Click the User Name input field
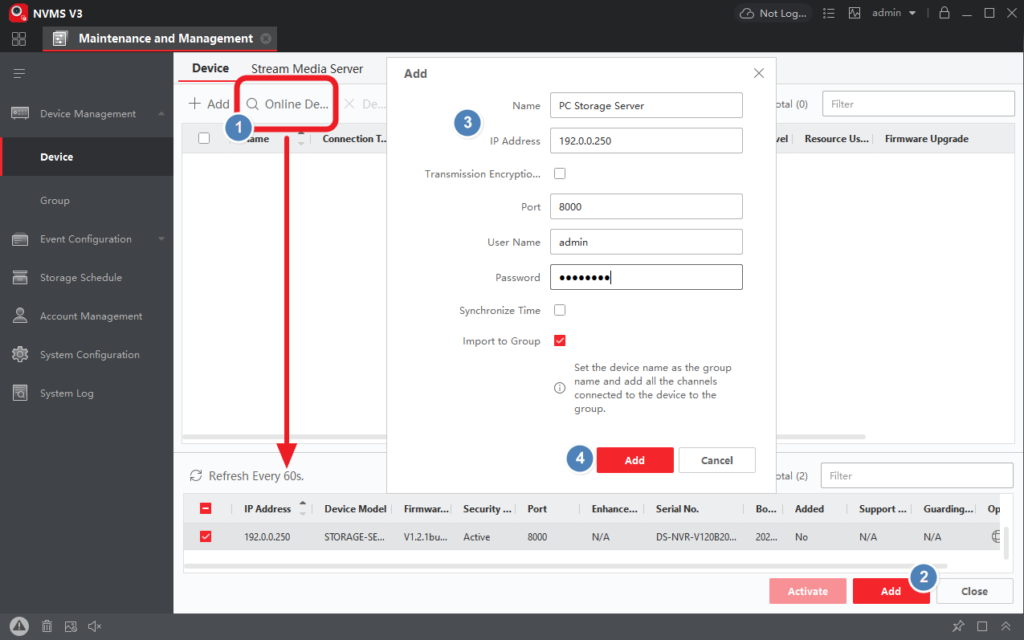 (646, 242)
